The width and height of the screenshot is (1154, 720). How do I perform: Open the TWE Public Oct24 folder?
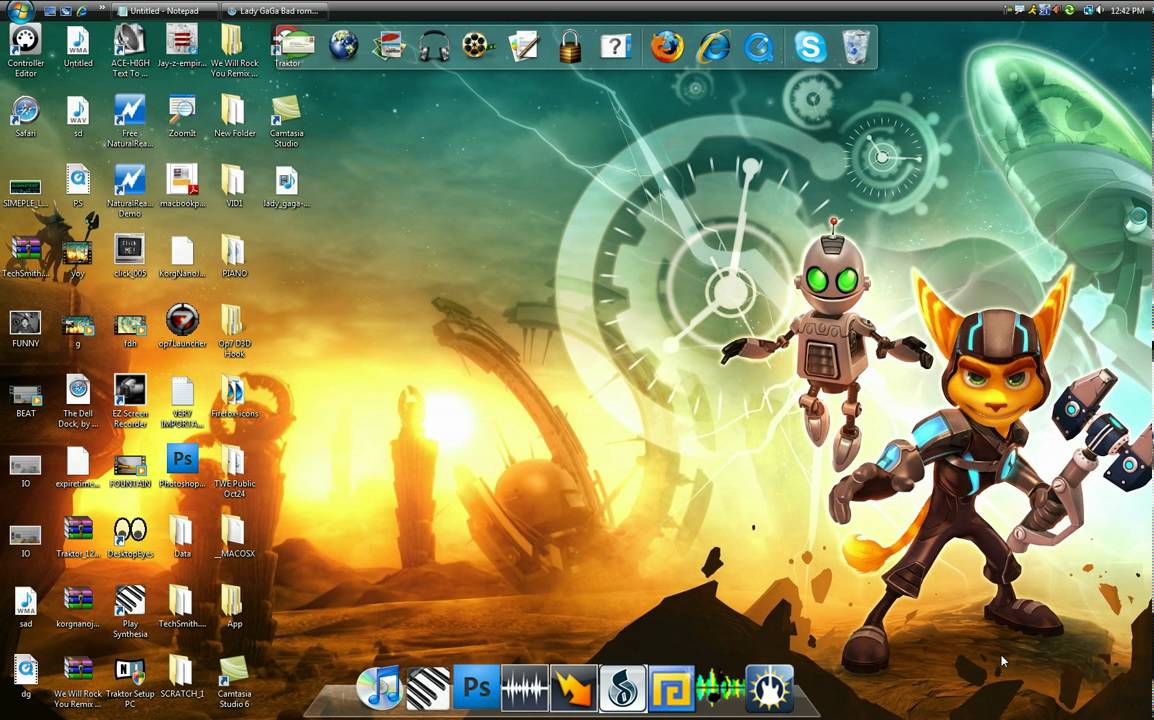[x=234, y=471]
